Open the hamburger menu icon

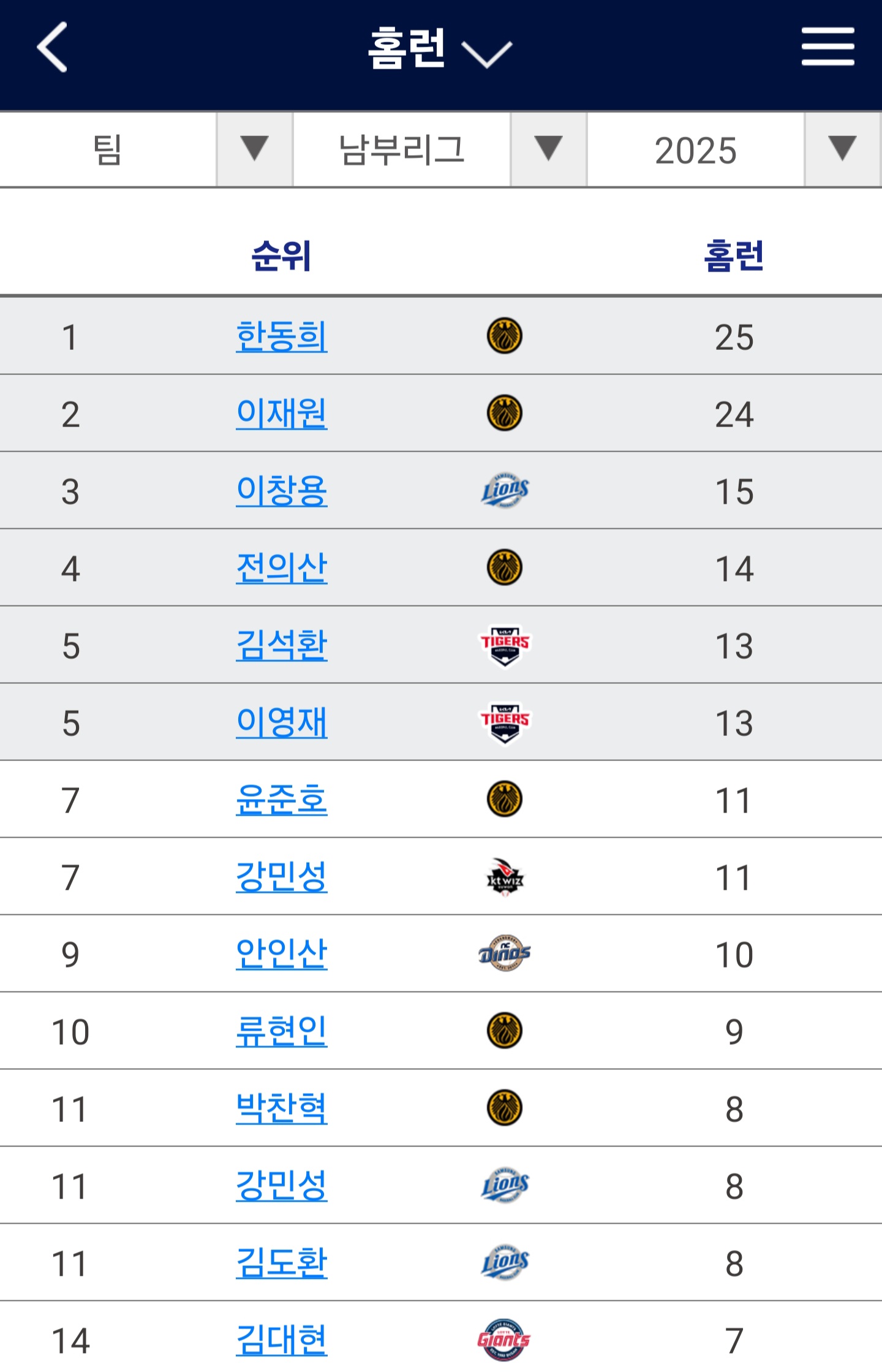tap(827, 47)
